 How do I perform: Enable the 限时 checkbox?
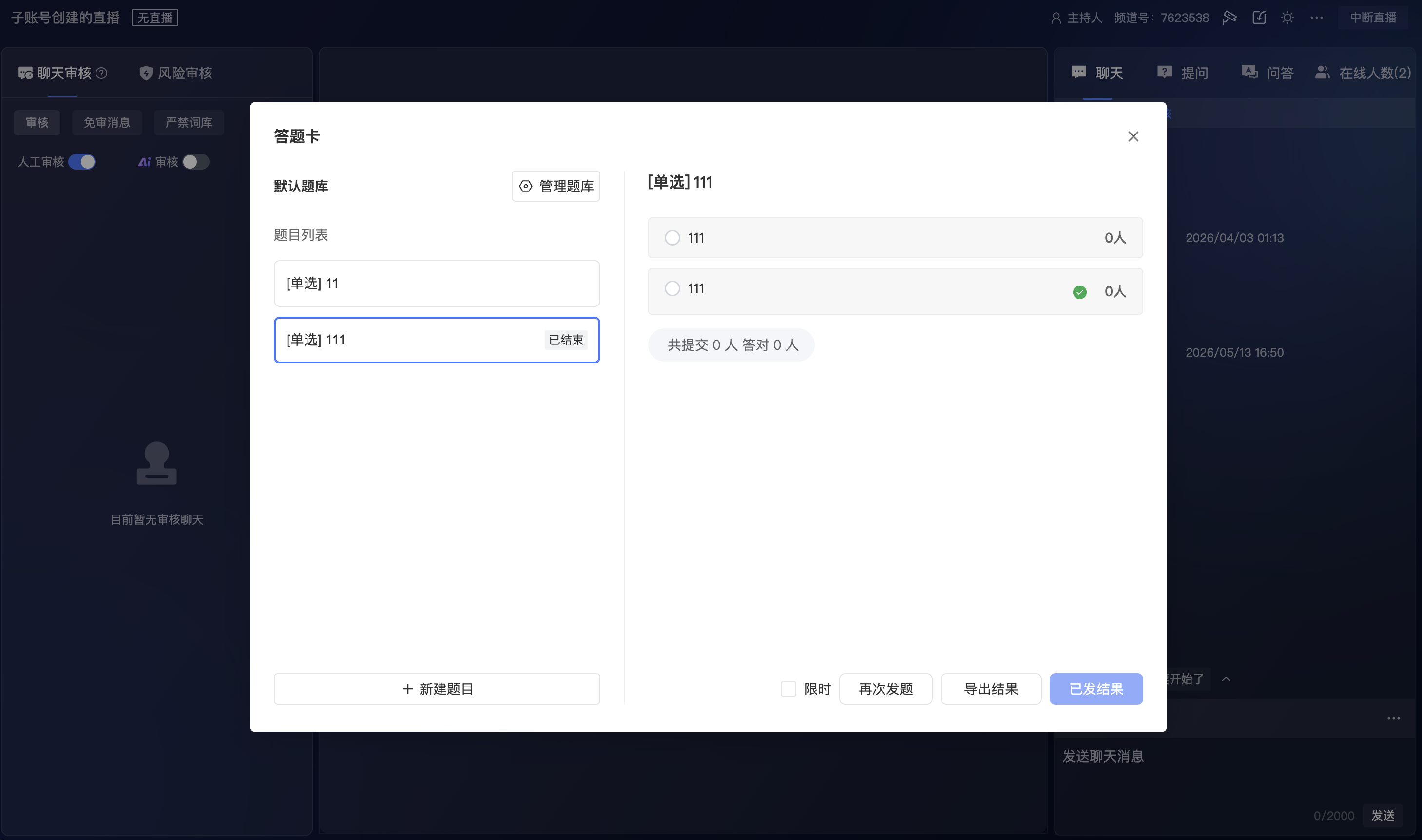coord(788,689)
